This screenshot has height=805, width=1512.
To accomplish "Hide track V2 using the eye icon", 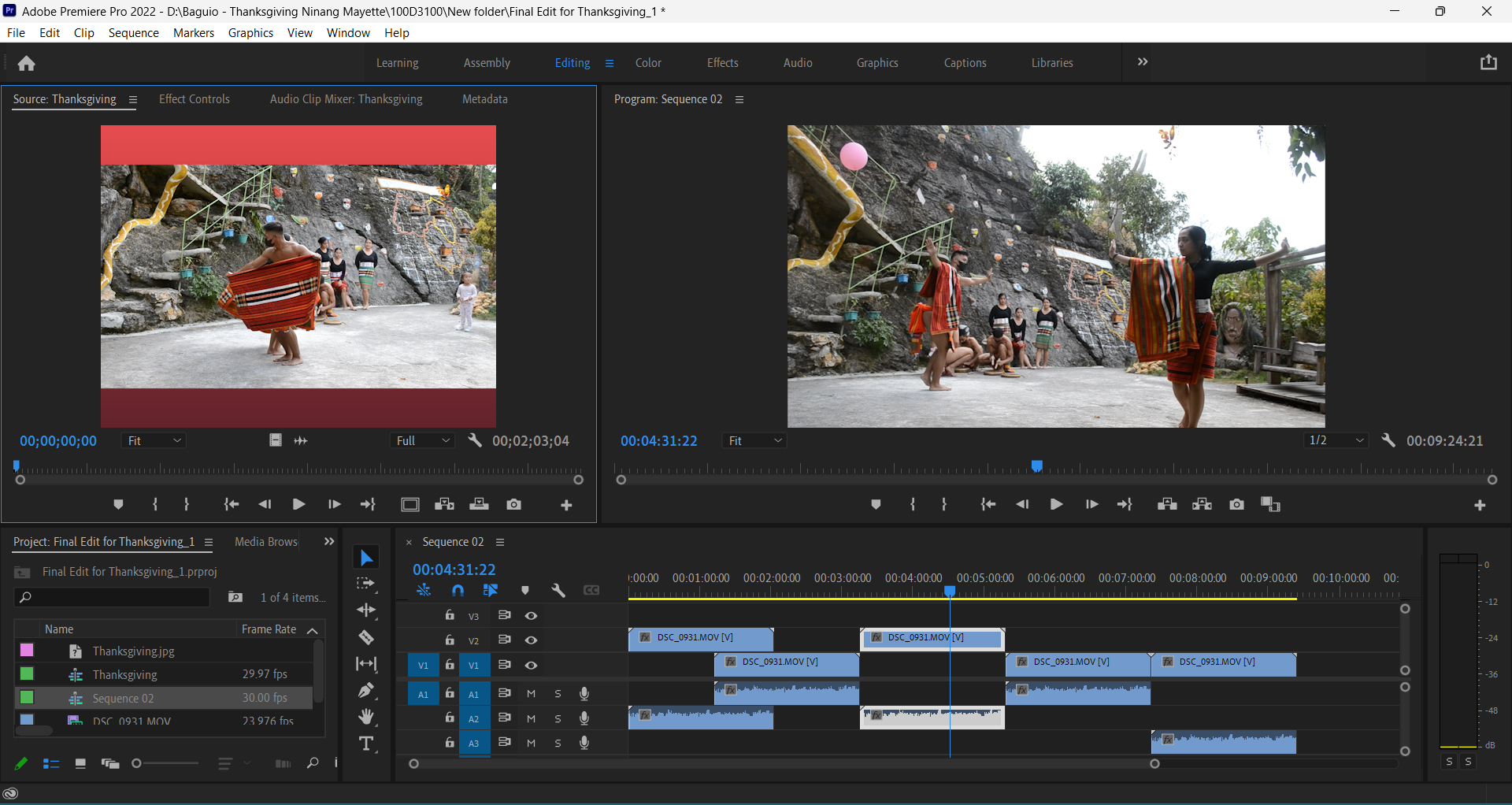I will pyautogui.click(x=532, y=640).
